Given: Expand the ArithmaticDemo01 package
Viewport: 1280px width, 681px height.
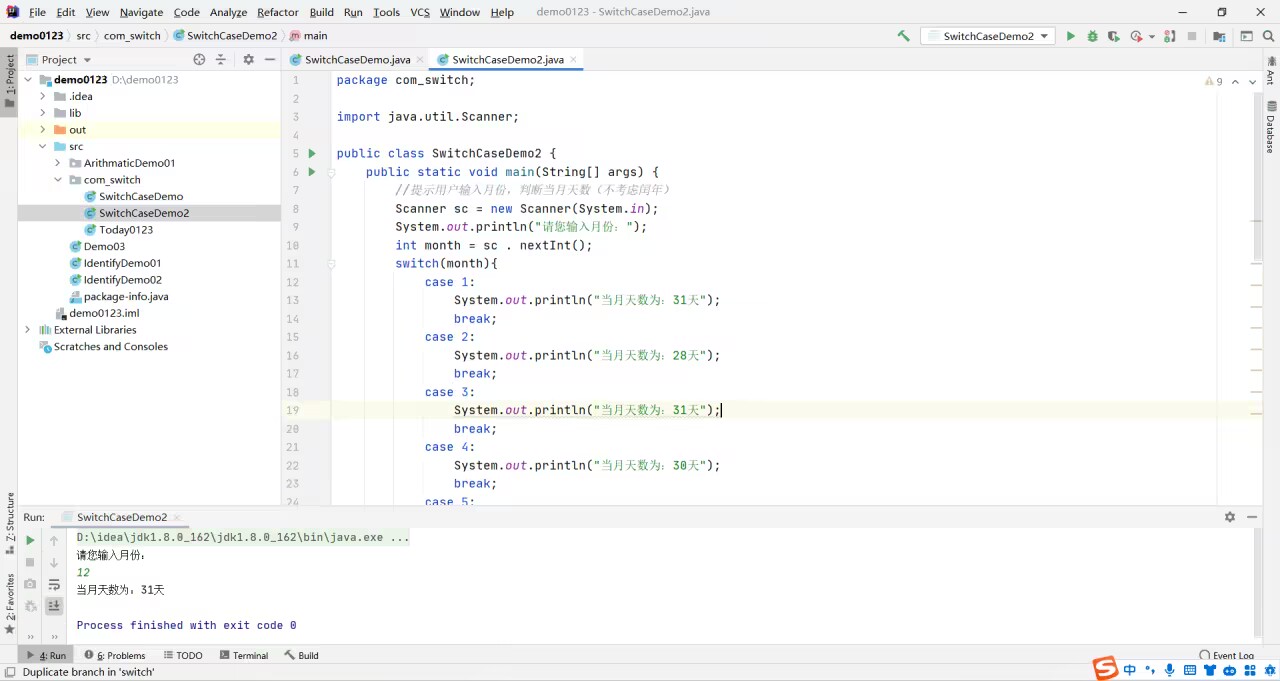Looking at the screenshot, I should [57, 163].
